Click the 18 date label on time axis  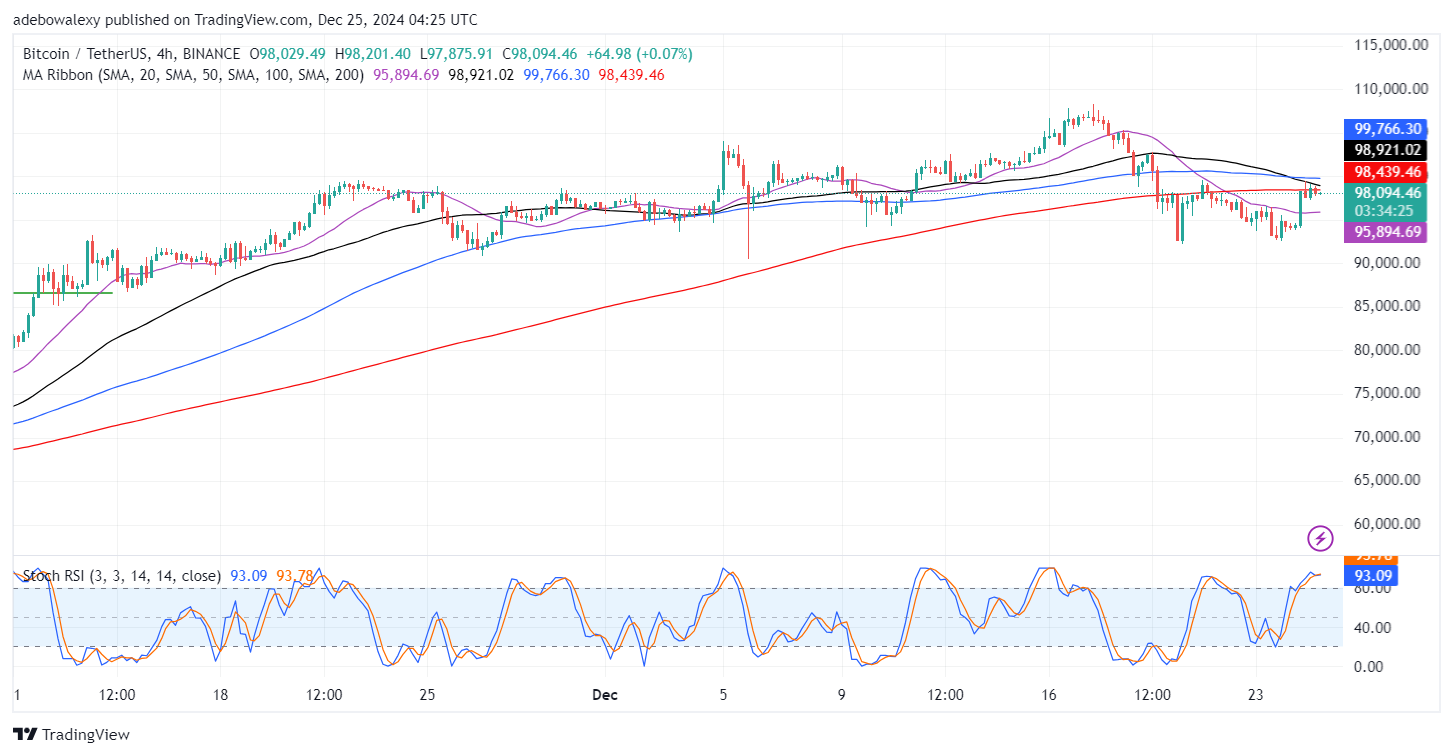pos(221,695)
